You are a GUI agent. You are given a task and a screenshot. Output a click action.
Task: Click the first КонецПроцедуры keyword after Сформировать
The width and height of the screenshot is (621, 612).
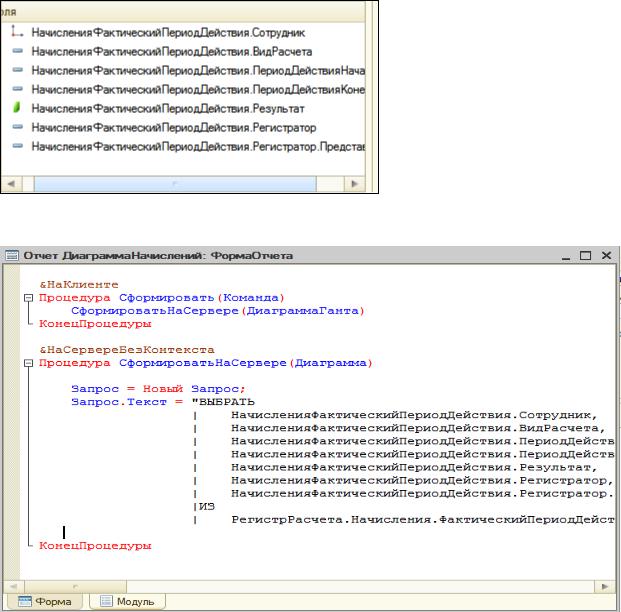click(95, 324)
